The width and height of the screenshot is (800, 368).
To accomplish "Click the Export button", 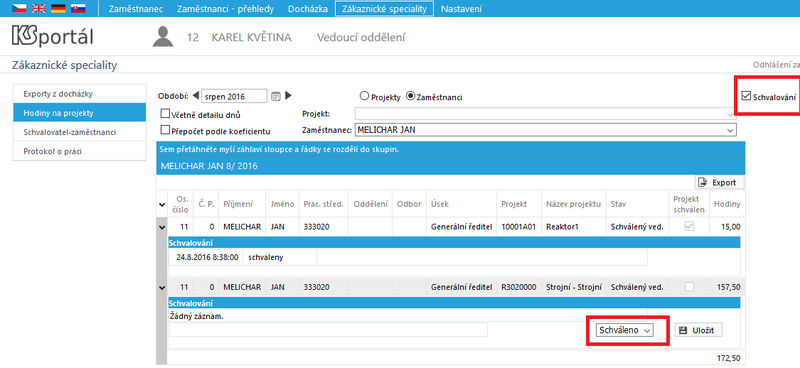I will point(719,182).
